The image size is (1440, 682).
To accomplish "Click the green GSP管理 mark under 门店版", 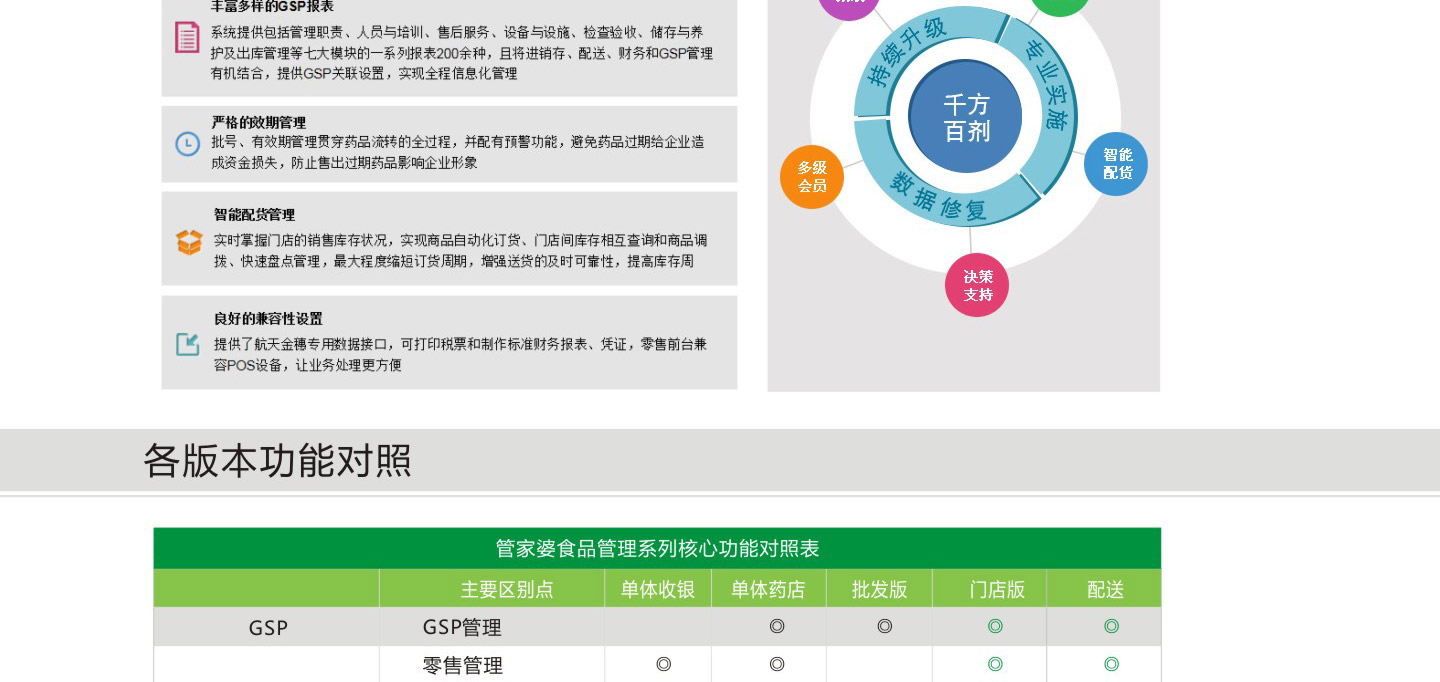I will pyautogui.click(x=995, y=627).
